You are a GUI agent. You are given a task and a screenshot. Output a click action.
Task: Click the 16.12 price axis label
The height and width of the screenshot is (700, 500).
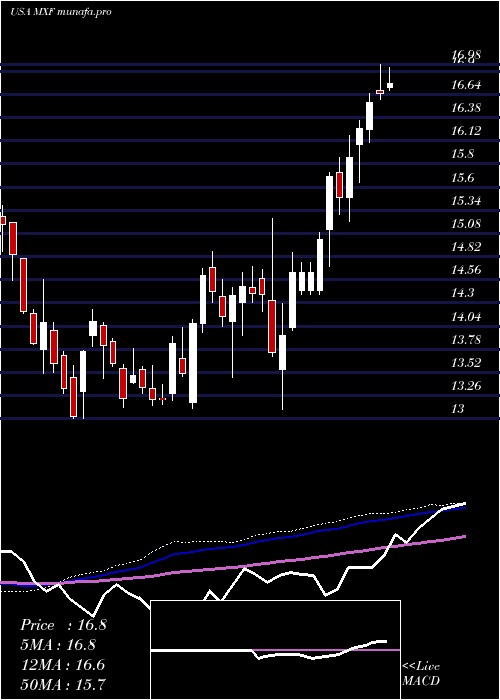466,131
